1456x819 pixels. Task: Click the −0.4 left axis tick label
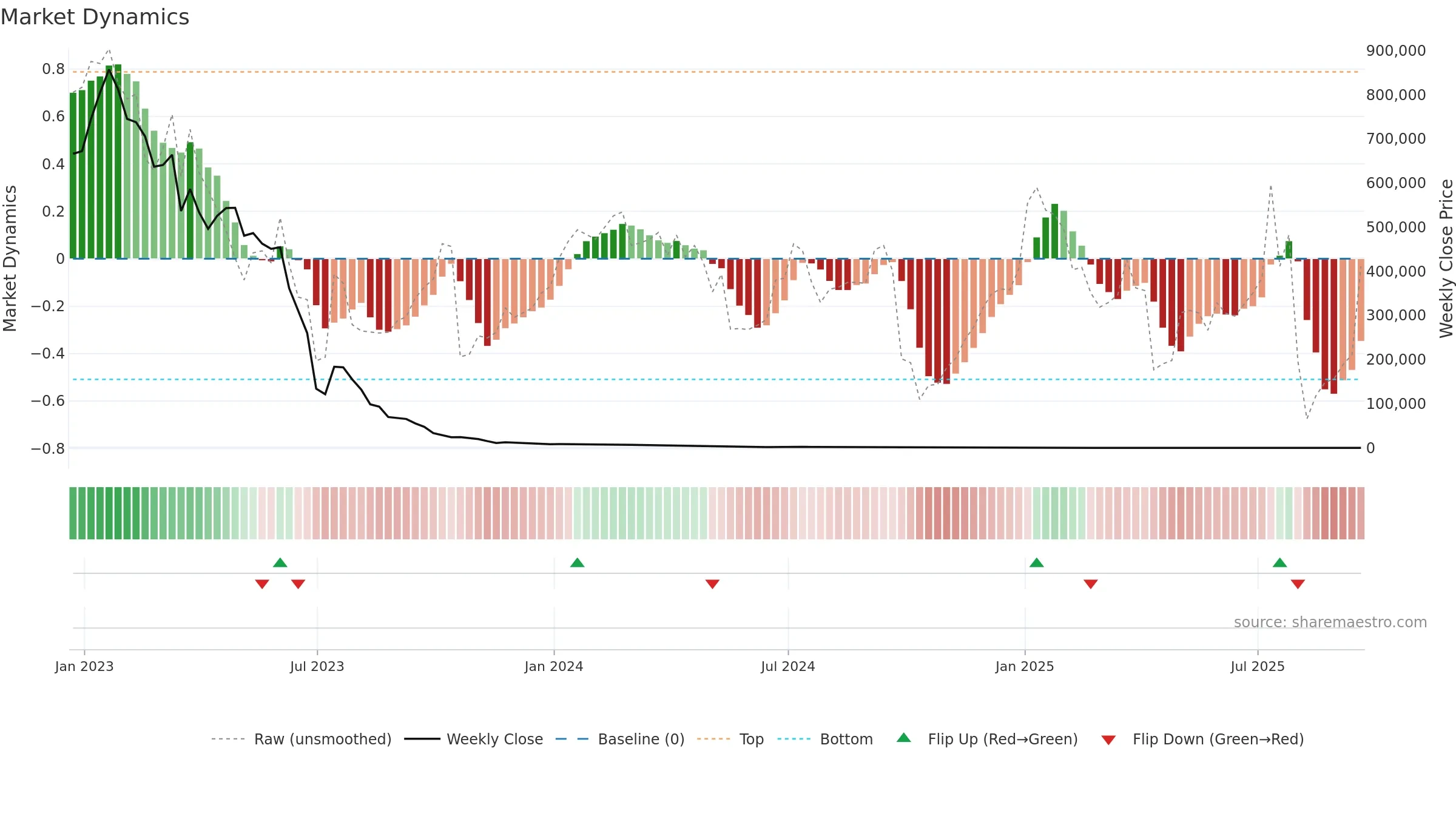pyautogui.click(x=48, y=354)
